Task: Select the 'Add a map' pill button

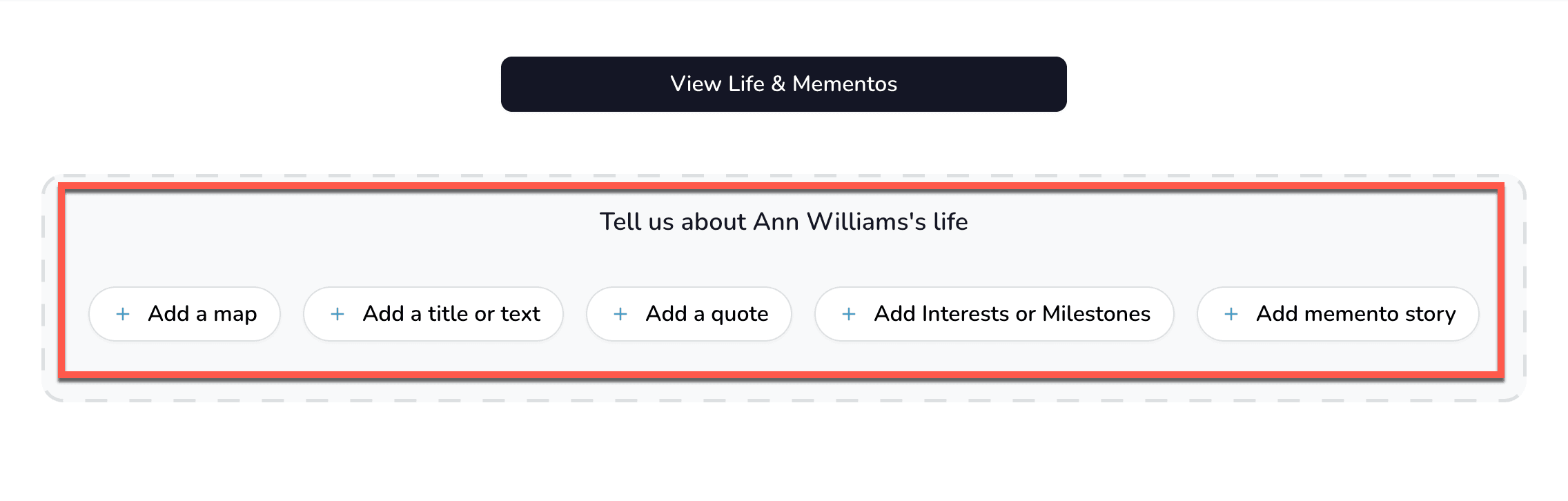Action: click(184, 314)
